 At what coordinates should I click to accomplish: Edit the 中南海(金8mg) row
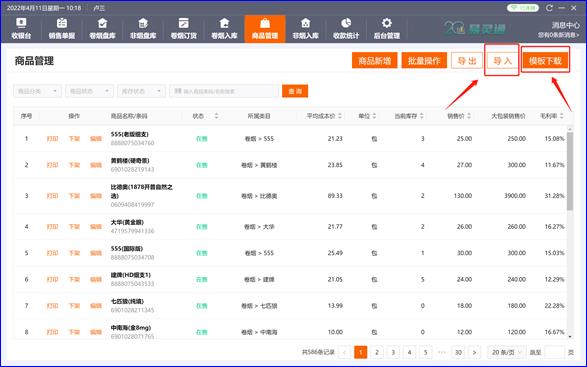[96, 332]
